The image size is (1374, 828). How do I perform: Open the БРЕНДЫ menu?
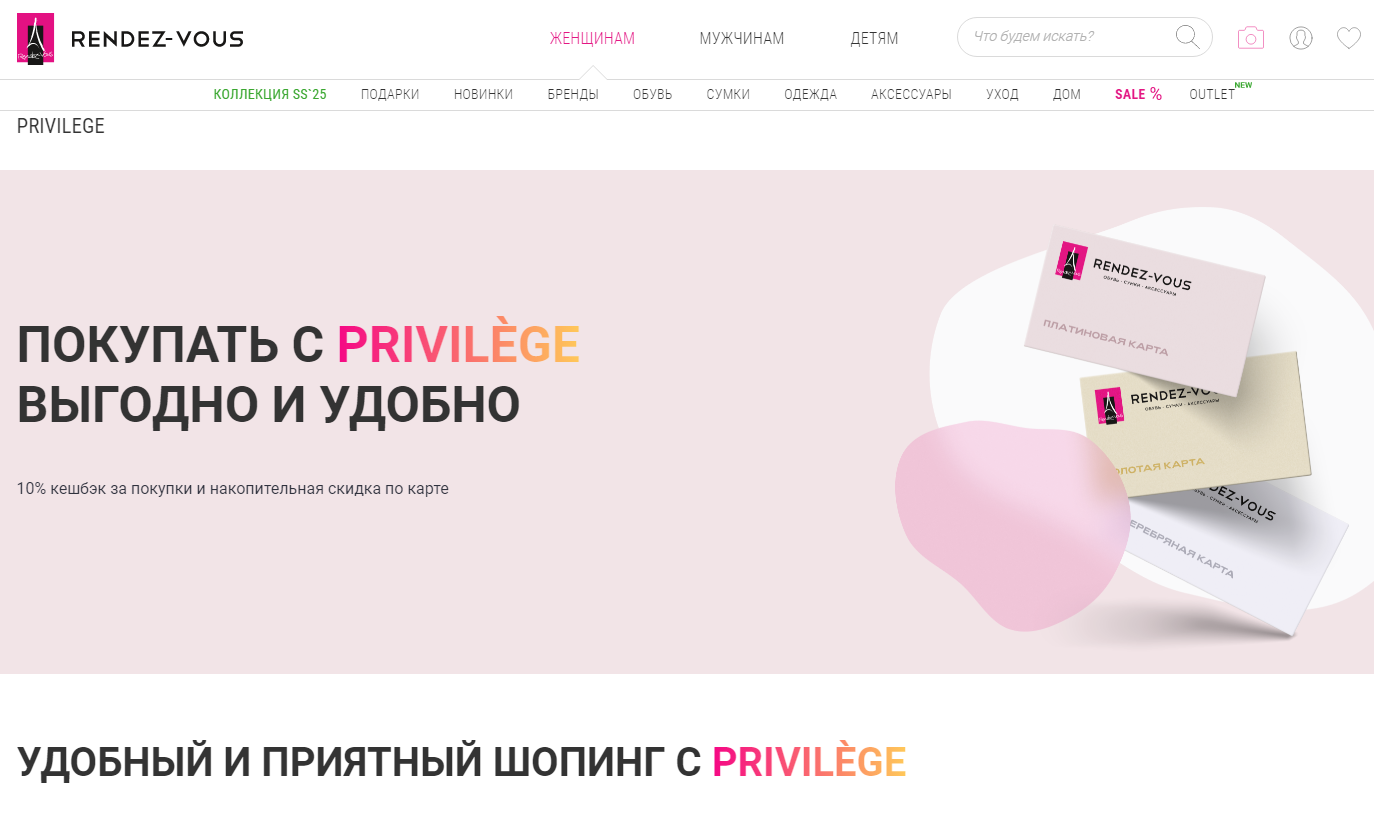pos(573,94)
